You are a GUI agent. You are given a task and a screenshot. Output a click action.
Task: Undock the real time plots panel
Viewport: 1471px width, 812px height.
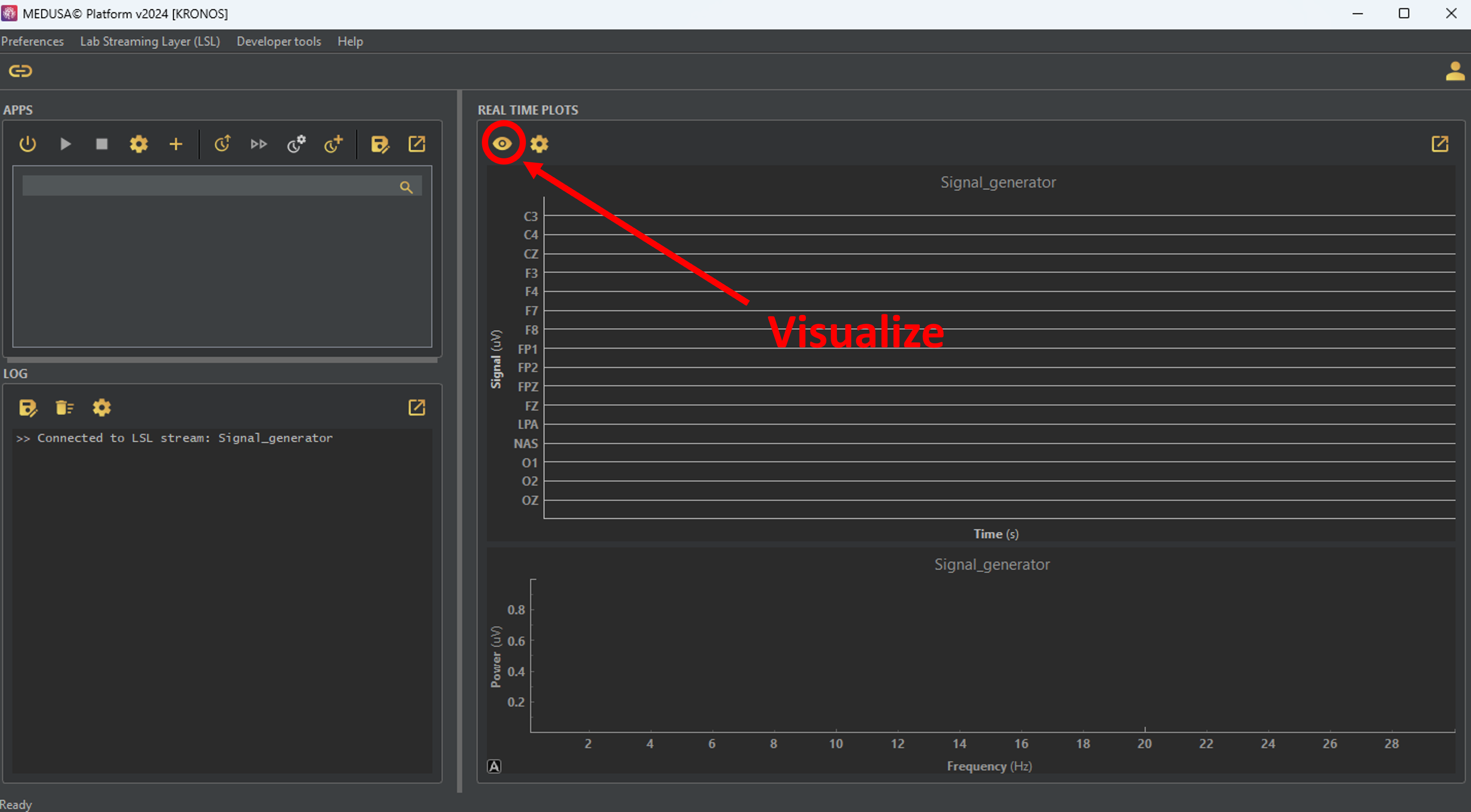(1439, 144)
